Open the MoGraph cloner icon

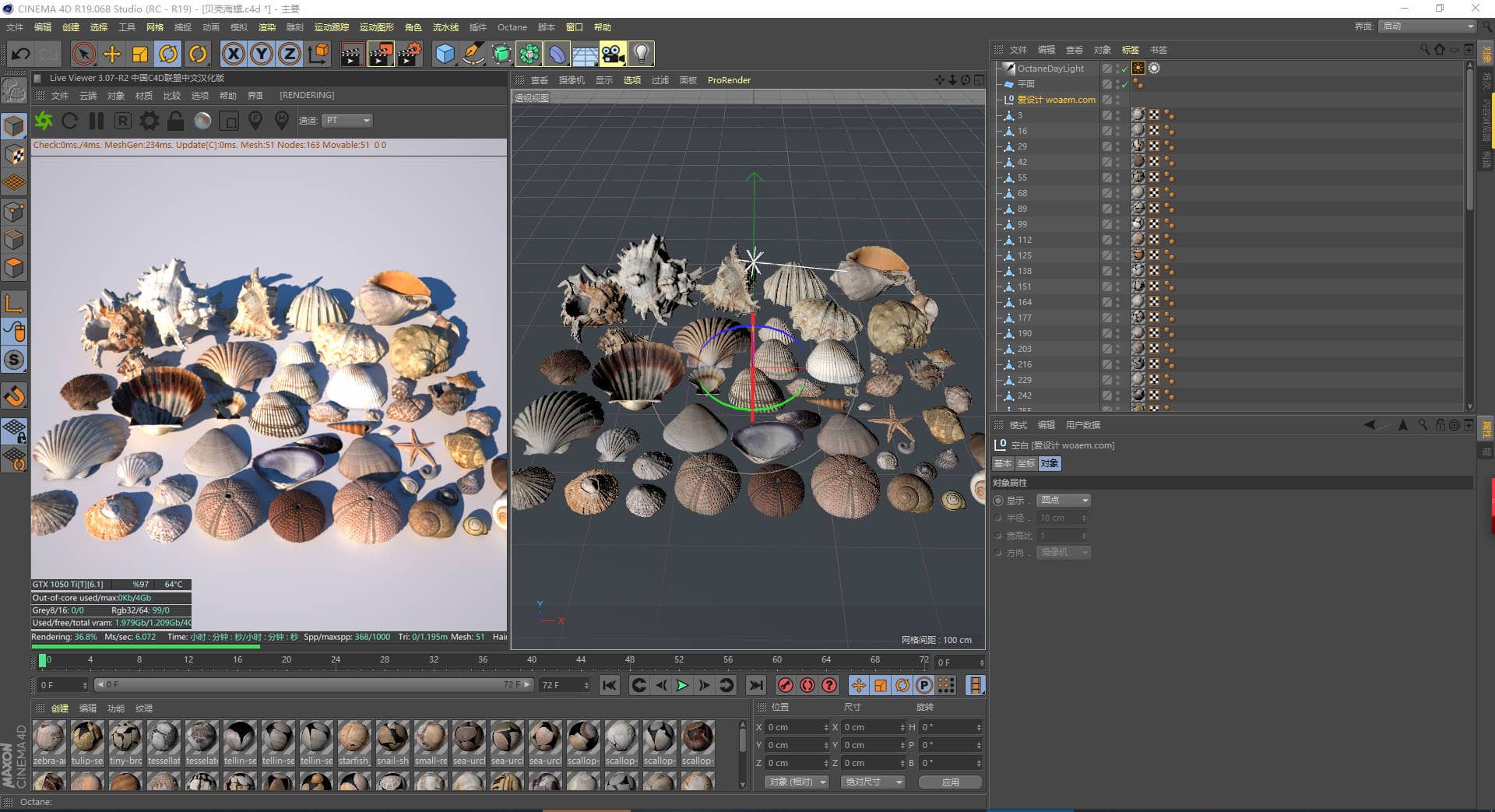529,54
